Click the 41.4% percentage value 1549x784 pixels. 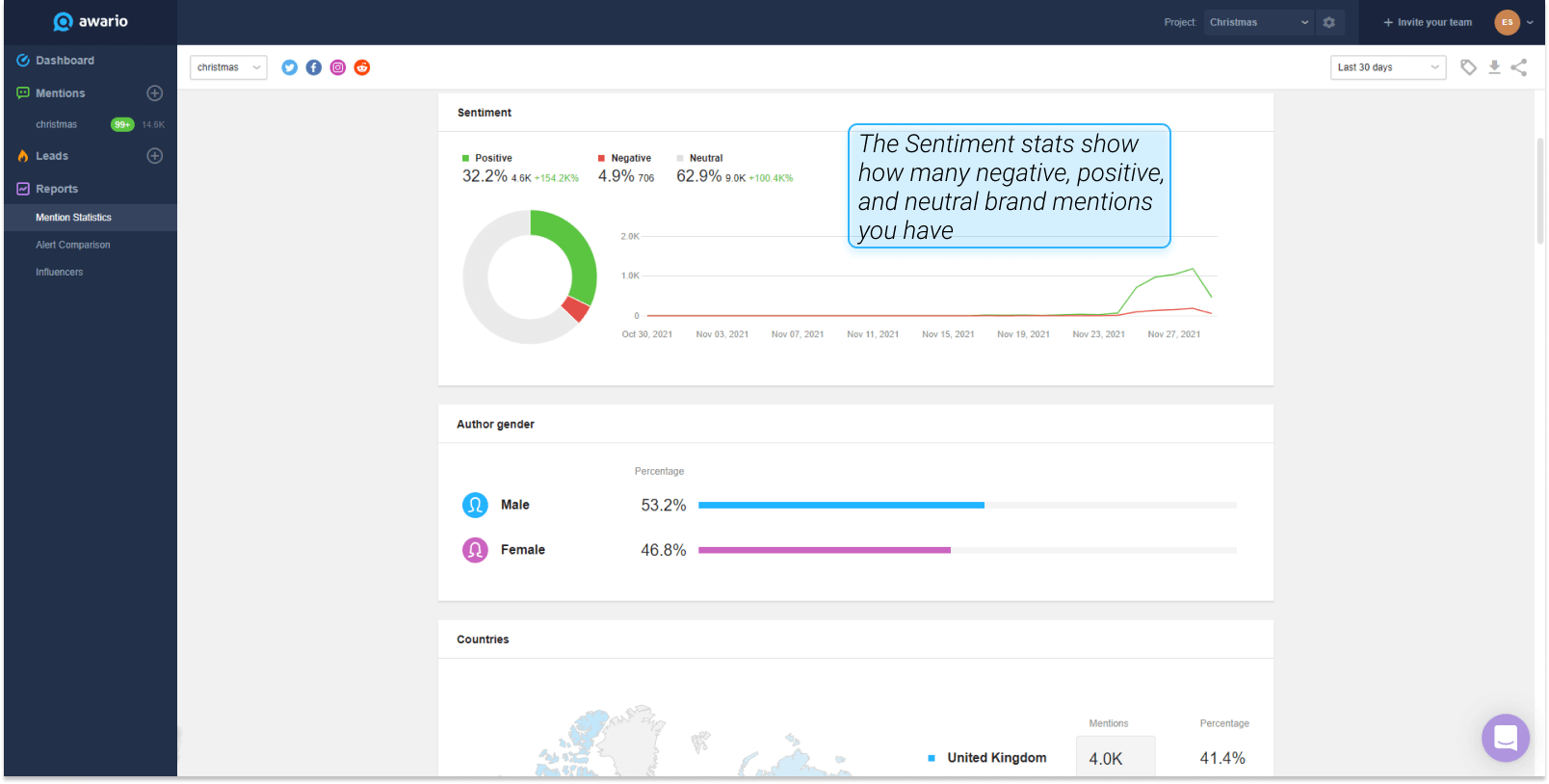[x=1222, y=759]
